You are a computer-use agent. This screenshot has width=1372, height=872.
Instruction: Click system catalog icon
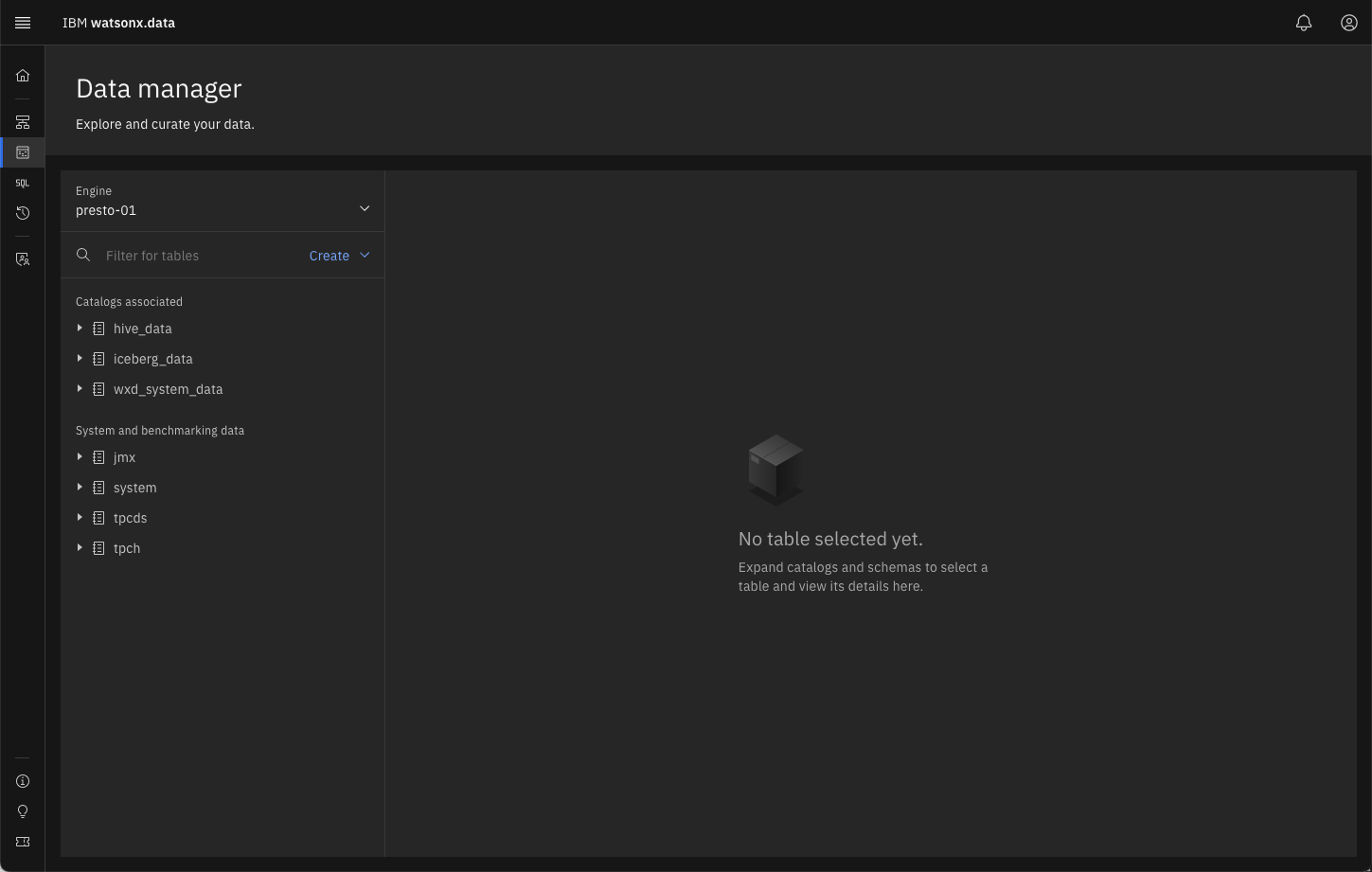pyautogui.click(x=98, y=488)
